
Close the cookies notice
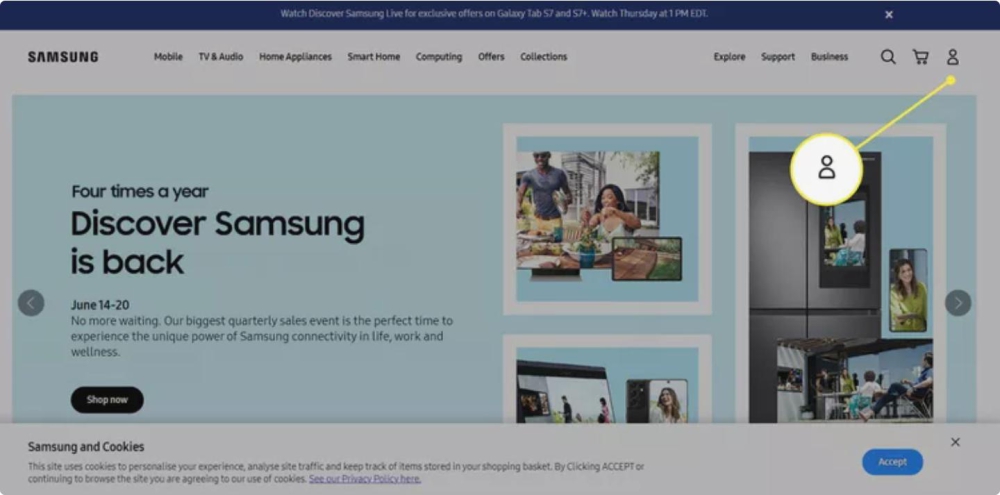pos(955,442)
